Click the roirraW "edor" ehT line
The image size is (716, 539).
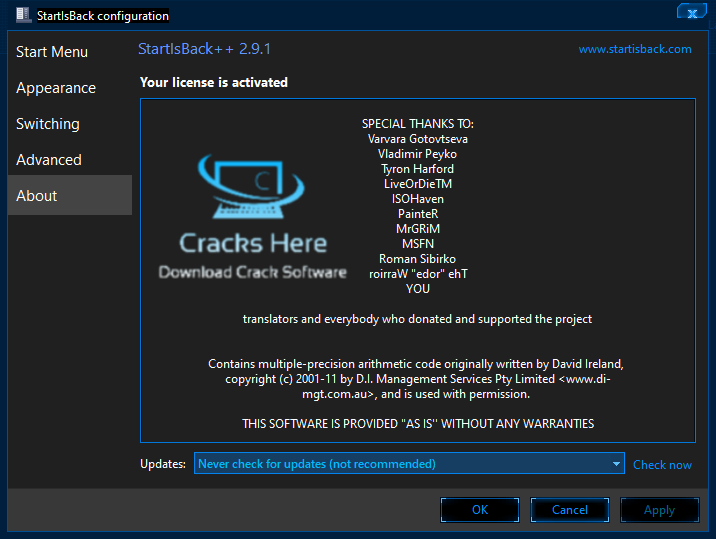(418, 274)
